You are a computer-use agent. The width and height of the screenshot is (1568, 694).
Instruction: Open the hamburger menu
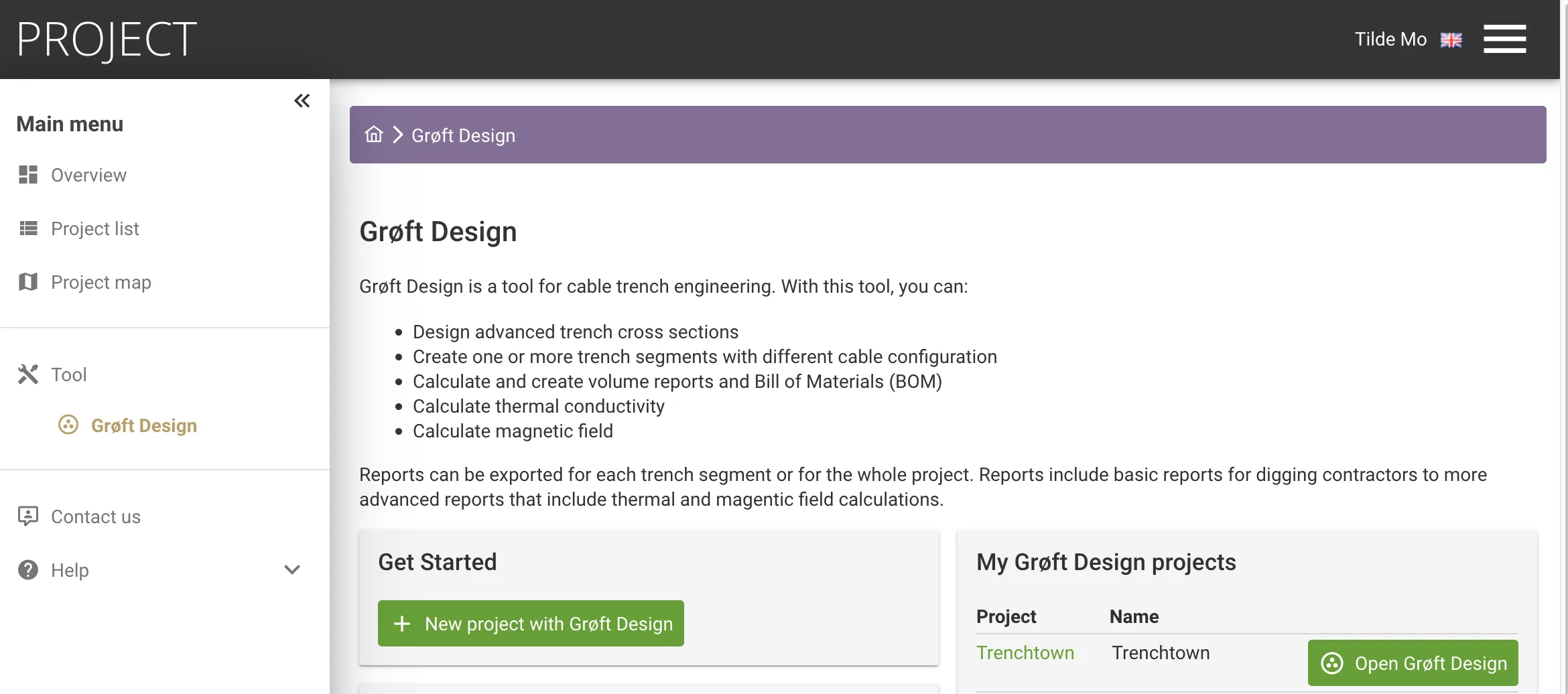coord(1505,40)
